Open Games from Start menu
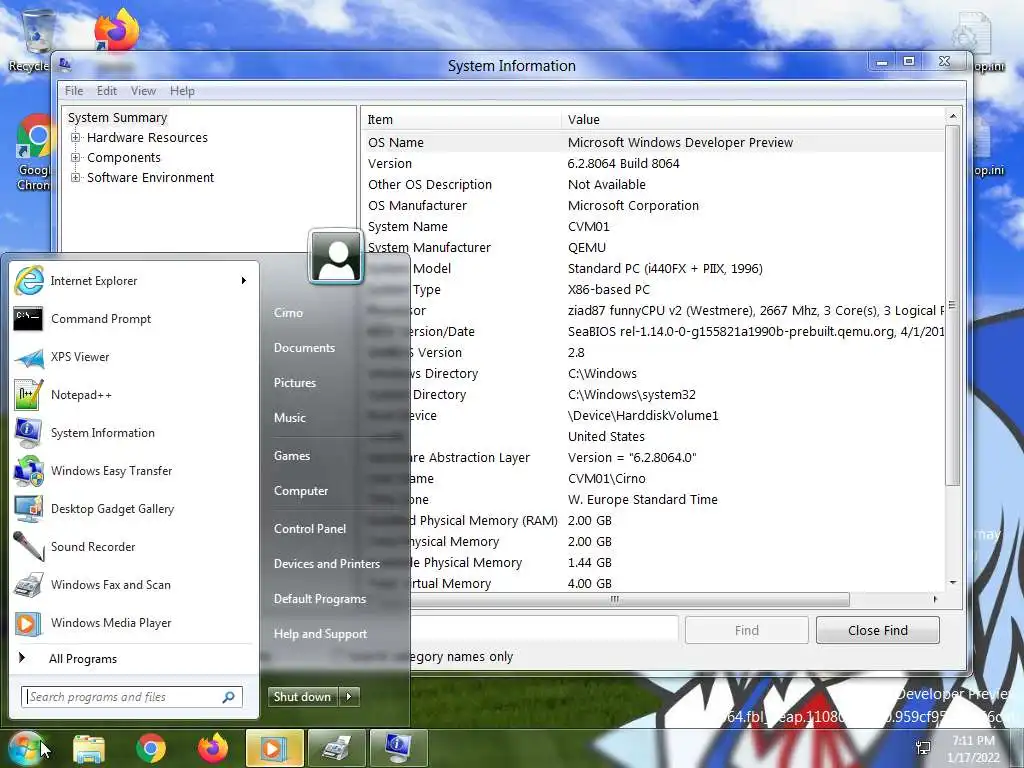This screenshot has width=1024, height=768. (x=292, y=456)
